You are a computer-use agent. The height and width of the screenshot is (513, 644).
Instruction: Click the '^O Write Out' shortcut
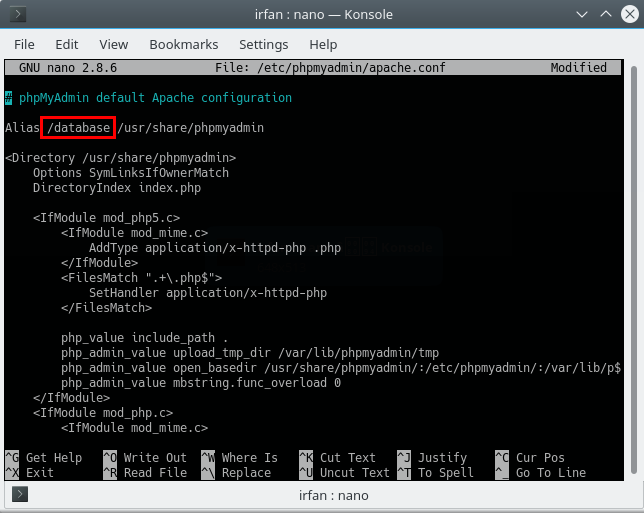[145, 458]
